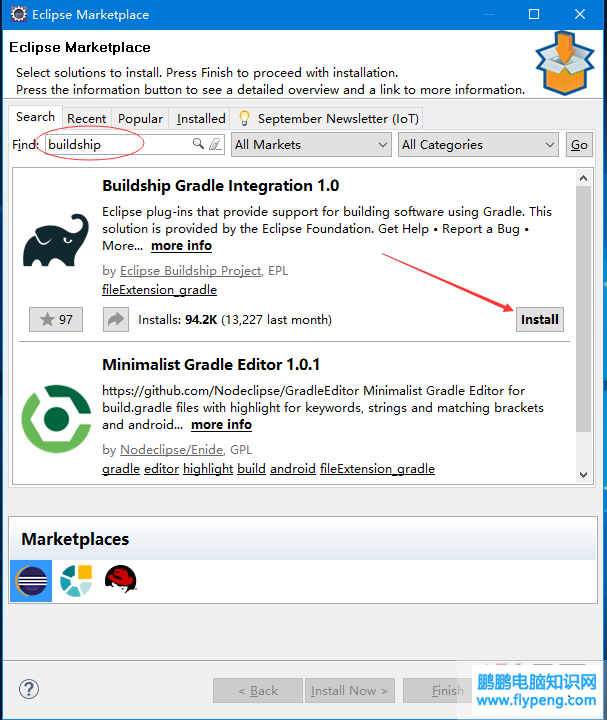Switch to the Recent tab
607x720 pixels.
tap(86, 118)
